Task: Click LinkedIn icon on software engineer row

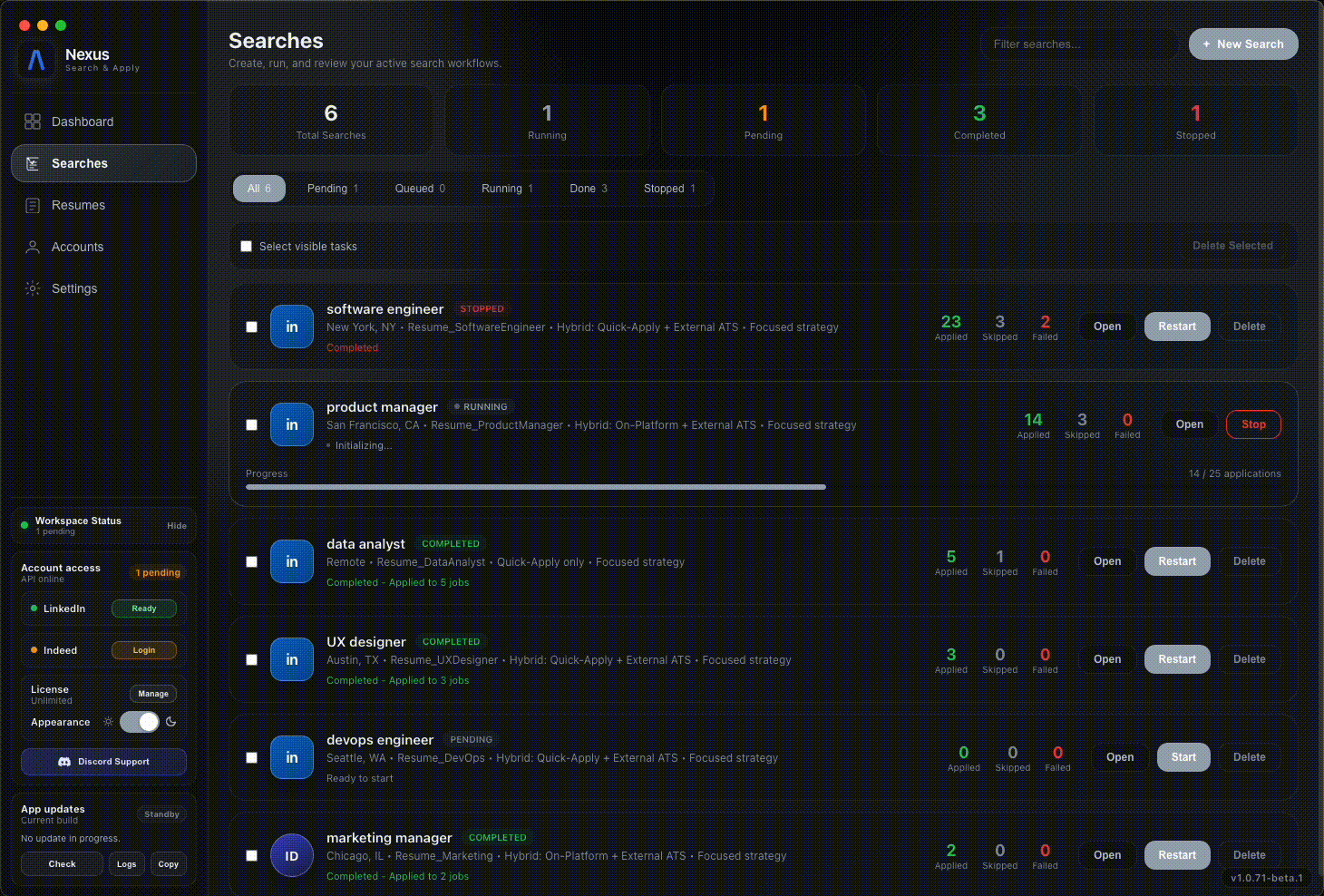Action: [292, 327]
